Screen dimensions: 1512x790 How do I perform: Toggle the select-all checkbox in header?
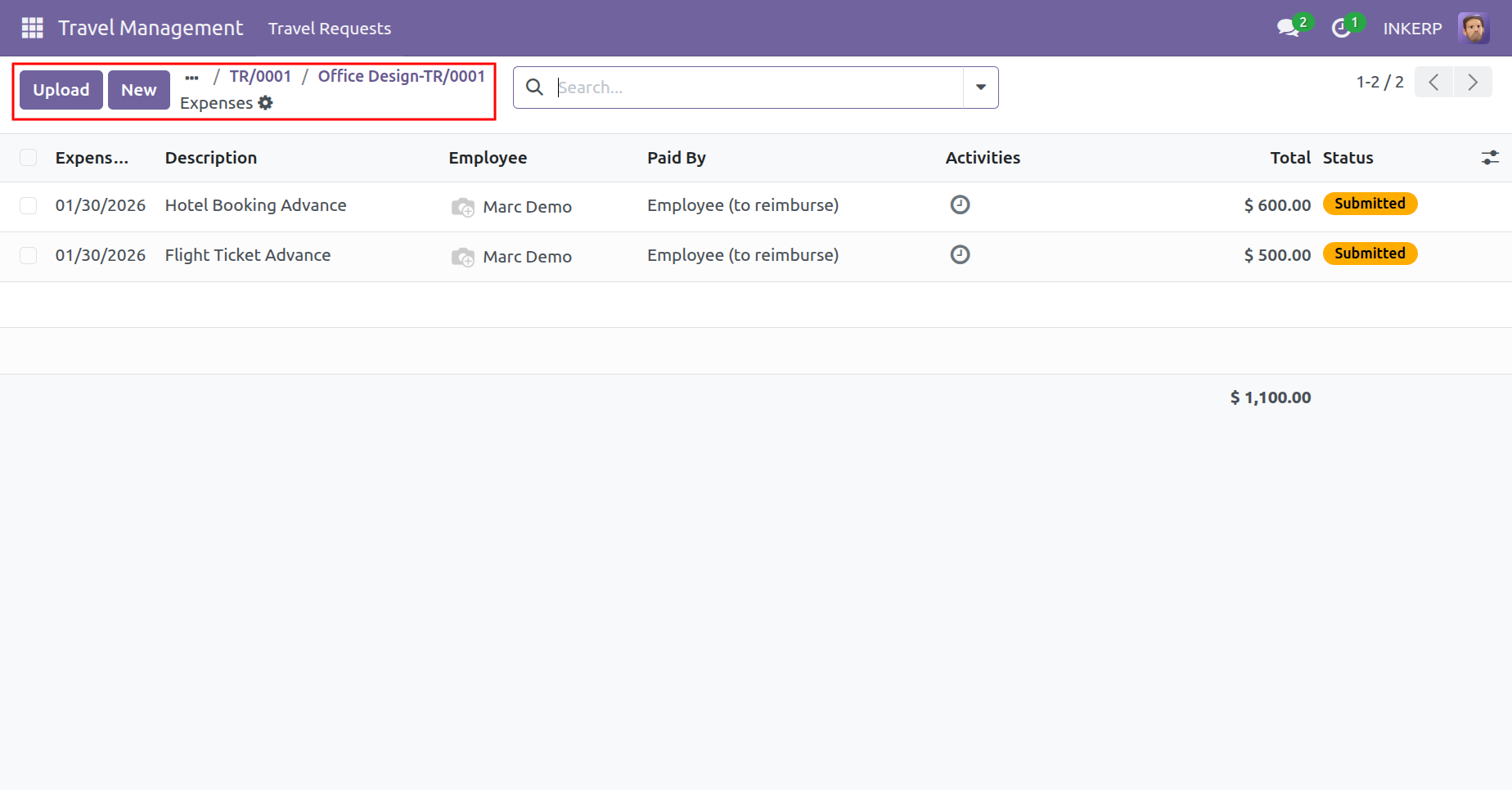(x=29, y=158)
